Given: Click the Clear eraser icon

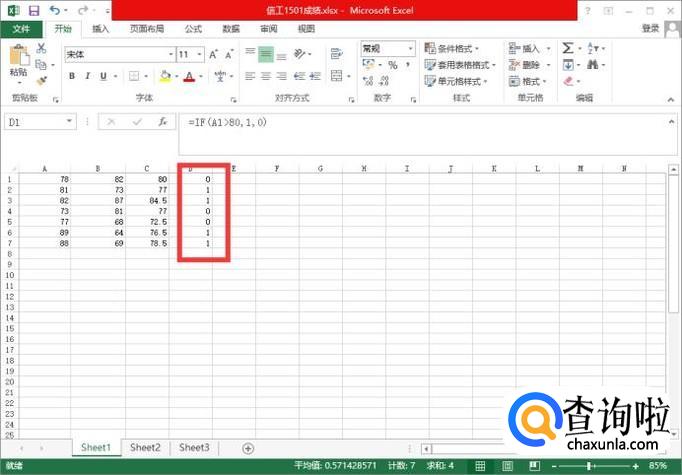Looking at the screenshot, I should (x=568, y=81).
